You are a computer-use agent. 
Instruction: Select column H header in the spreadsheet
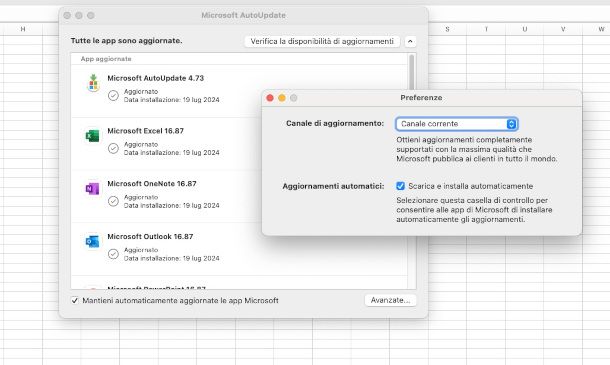(23, 29)
